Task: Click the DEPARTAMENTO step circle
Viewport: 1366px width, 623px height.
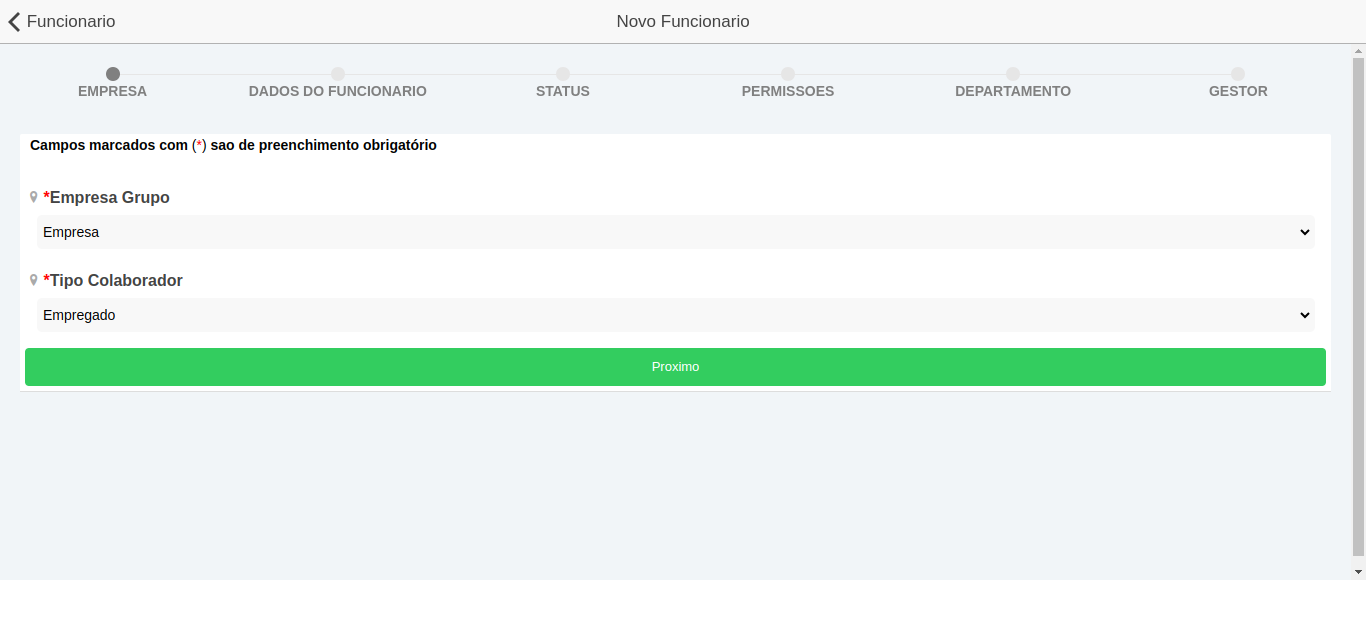Action: pos(1013,74)
